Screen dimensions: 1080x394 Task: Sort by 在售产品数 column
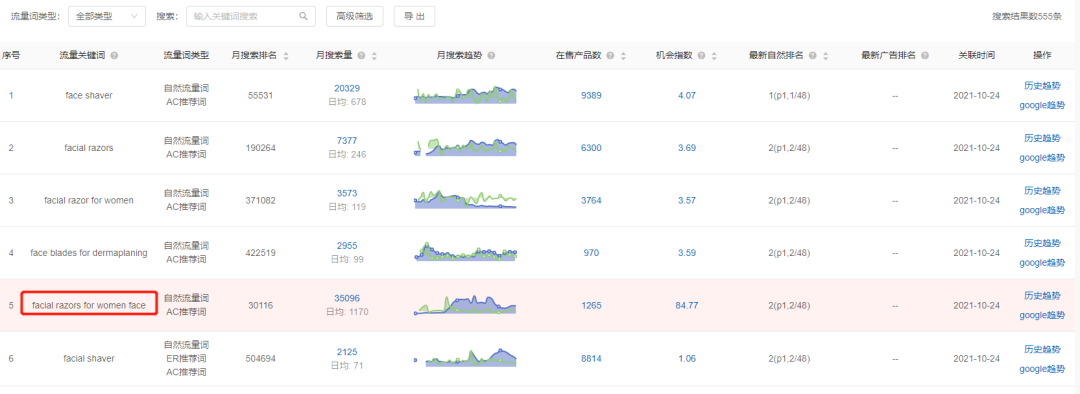pyautogui.click(x=623, y=56)
